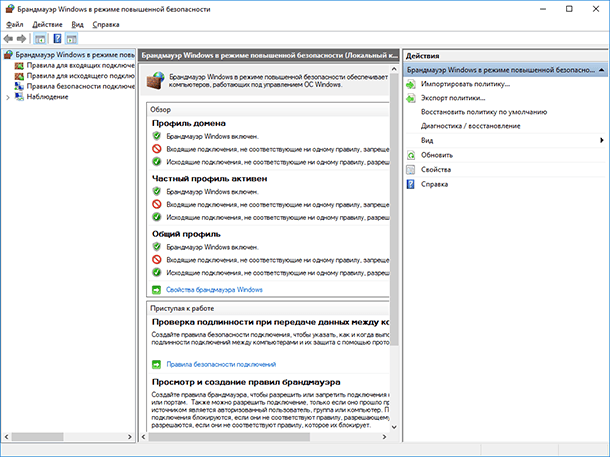The height and width of the screenshot is (457, 610).
Task: Click the connection security rules tree icon
Action: 19,86
